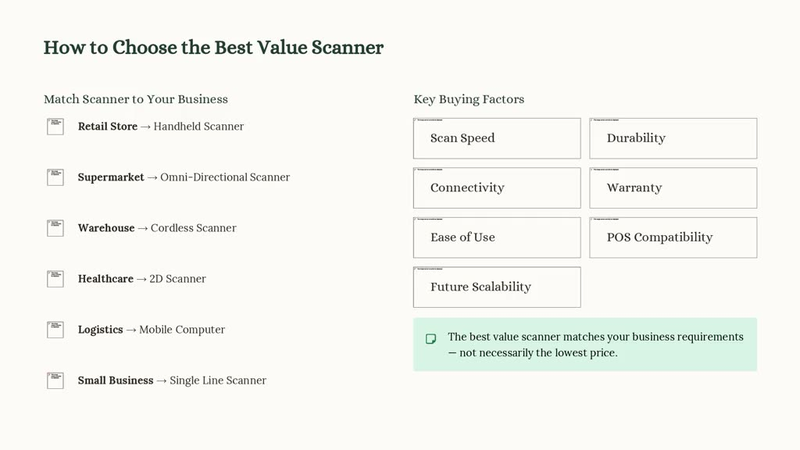Select the Scan Speed box

coord(497,138)
